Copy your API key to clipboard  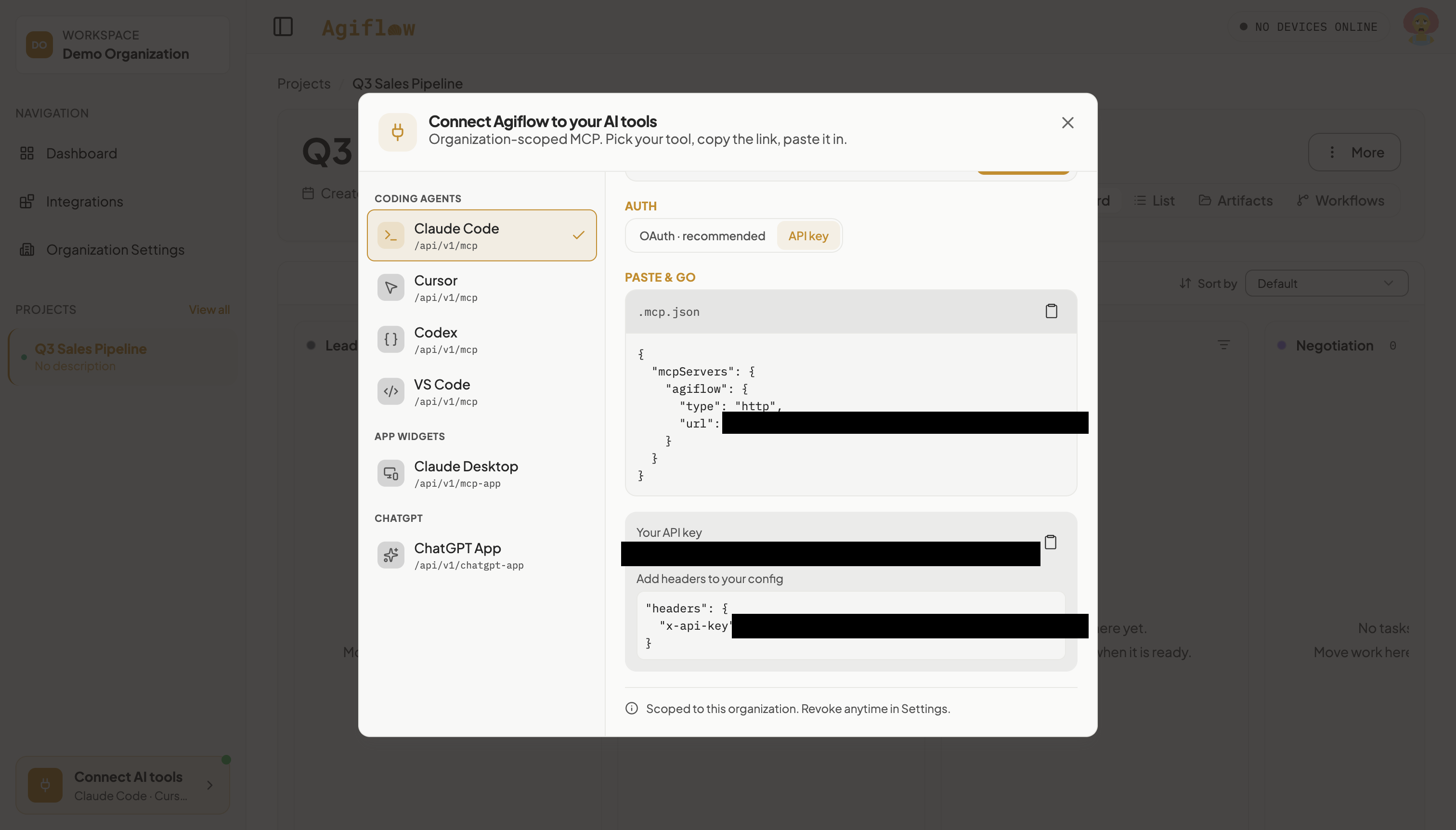(x=1050, y=542)
